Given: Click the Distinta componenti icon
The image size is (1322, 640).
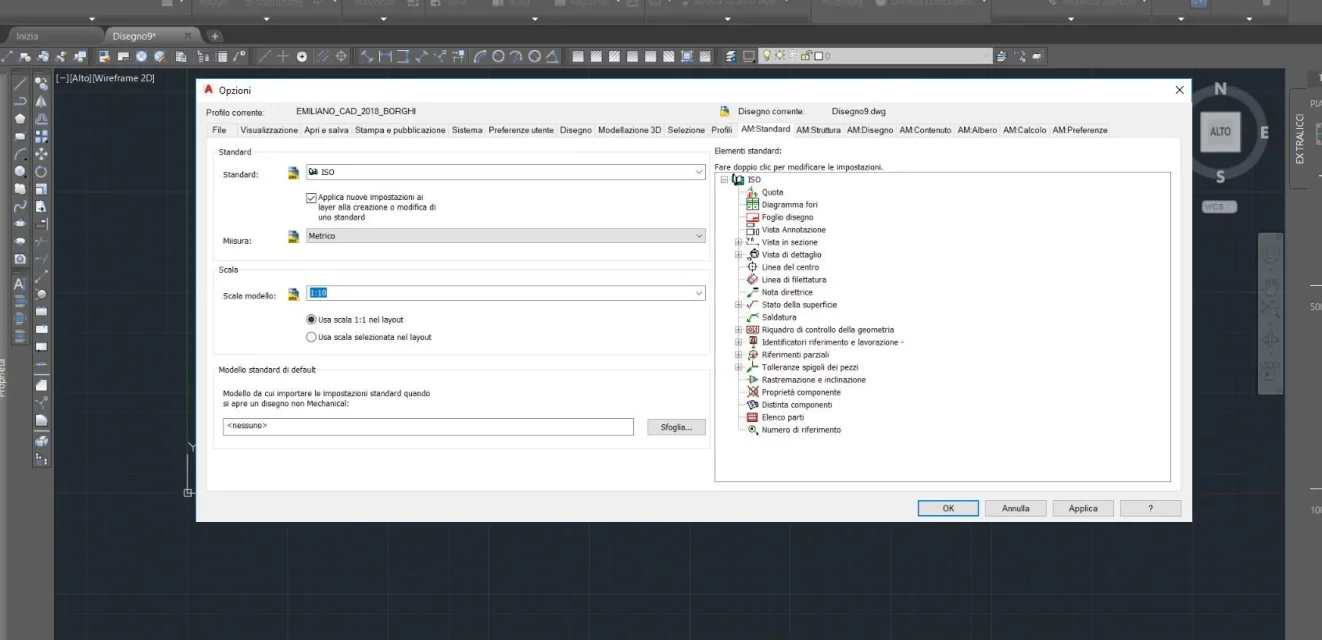Looking at the screenshot, I should point(753,405).
